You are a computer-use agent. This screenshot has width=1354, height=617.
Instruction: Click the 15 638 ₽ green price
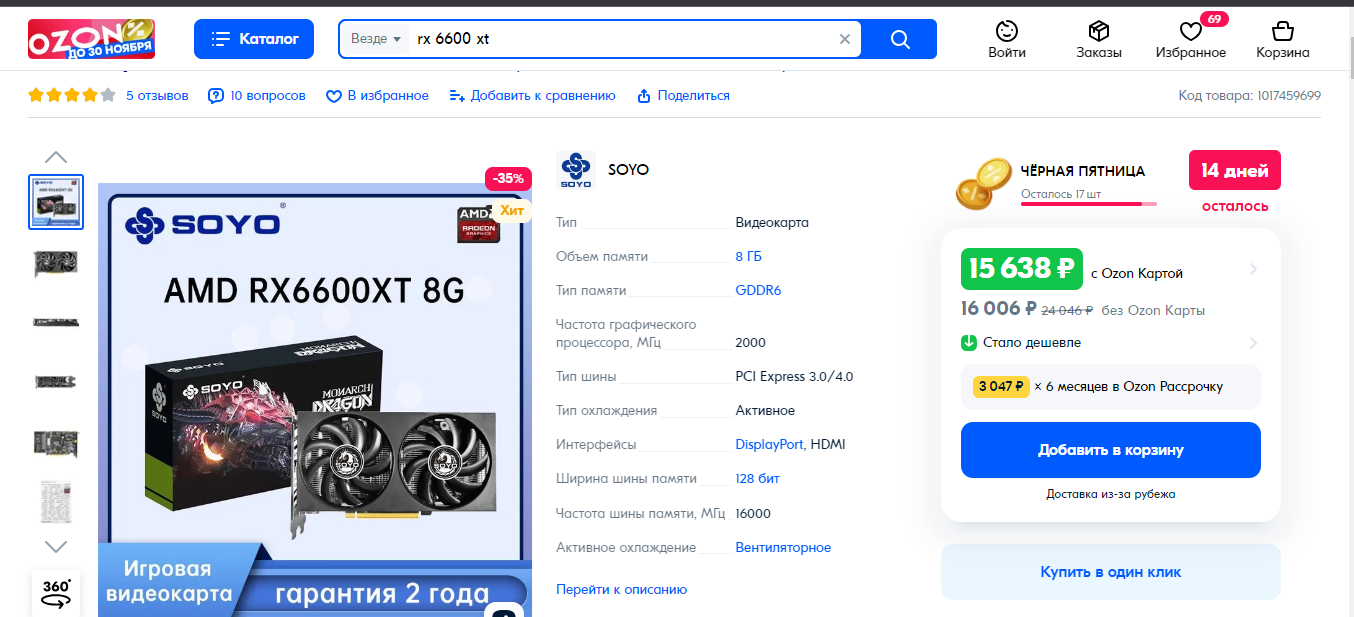pos(1021,268)
